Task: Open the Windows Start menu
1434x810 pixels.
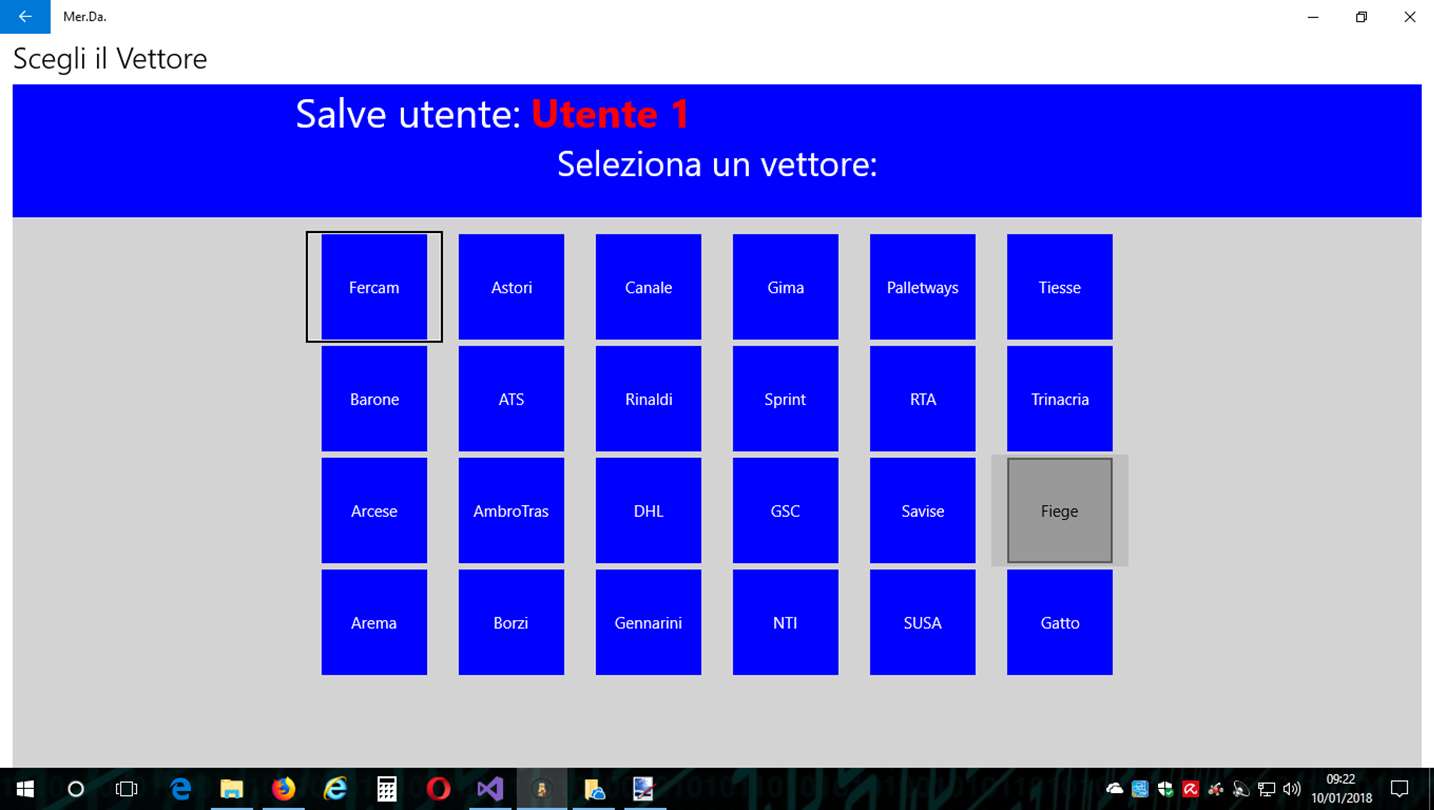Action: (x=24, y=789)
